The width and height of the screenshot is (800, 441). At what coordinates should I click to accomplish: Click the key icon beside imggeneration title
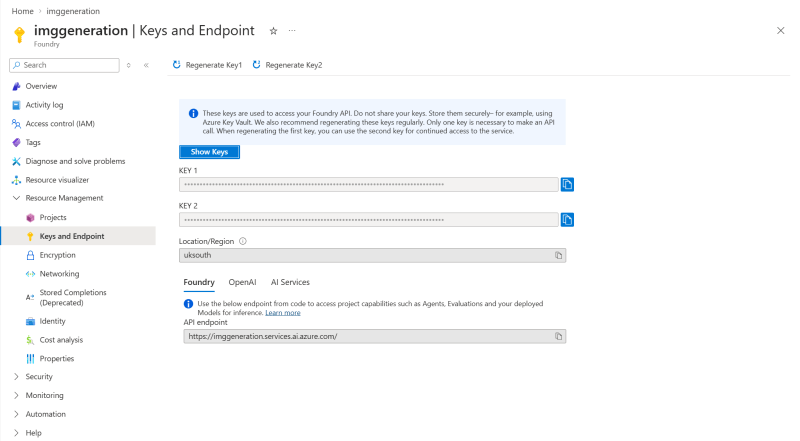tap(19, 34)
